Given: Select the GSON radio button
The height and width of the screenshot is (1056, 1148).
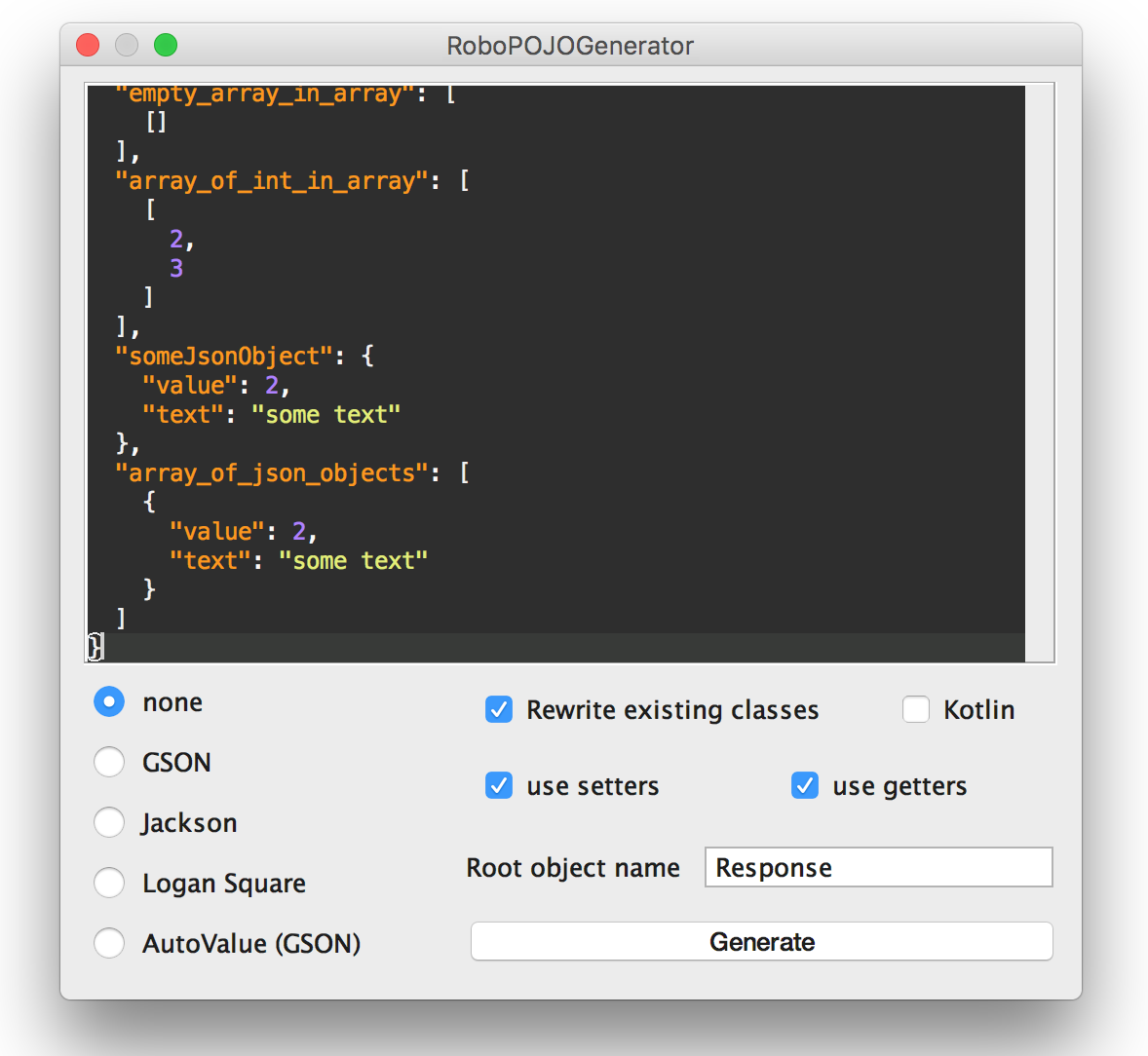Looking at the screenshot, I should coord(109,762).
